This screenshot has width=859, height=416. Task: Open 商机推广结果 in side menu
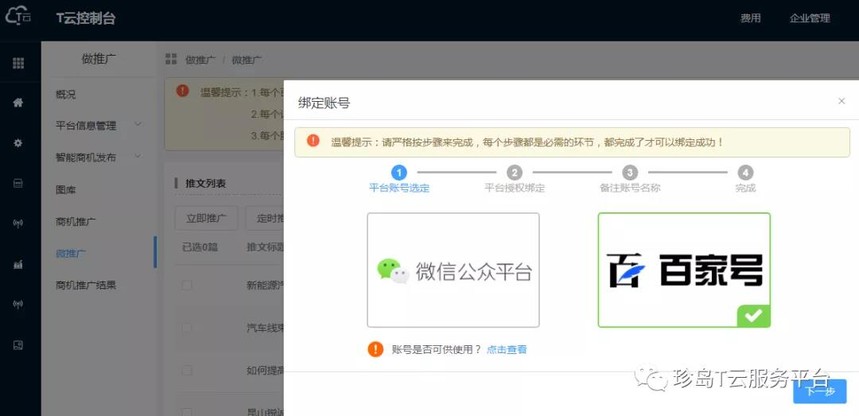point(85,285)
